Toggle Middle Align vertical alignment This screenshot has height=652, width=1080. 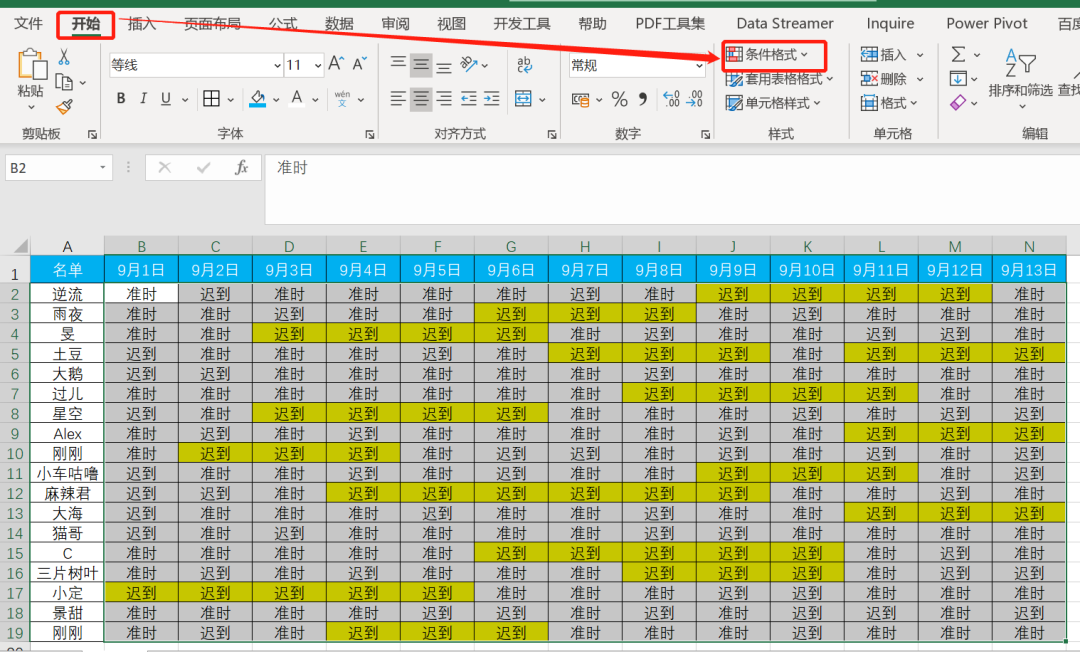421,65
